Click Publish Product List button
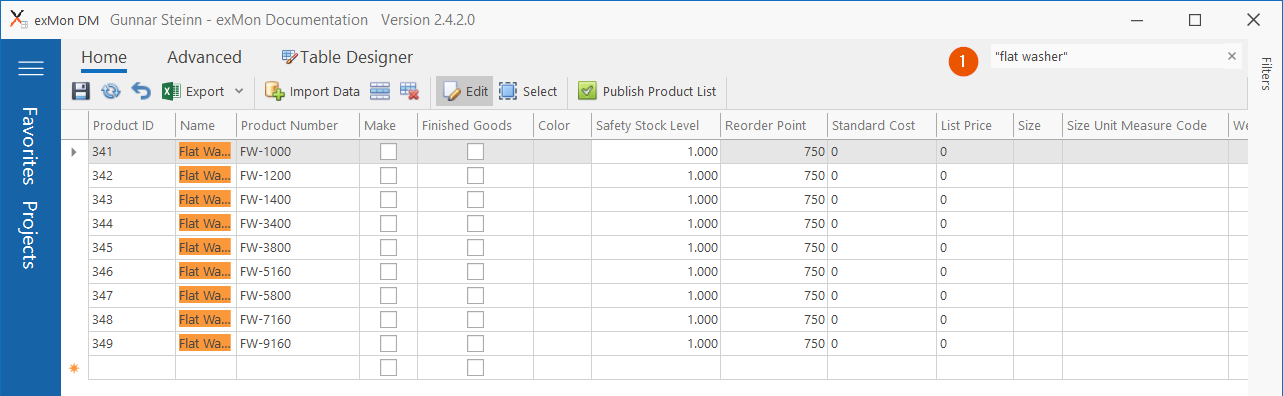 tap(648, 91)
